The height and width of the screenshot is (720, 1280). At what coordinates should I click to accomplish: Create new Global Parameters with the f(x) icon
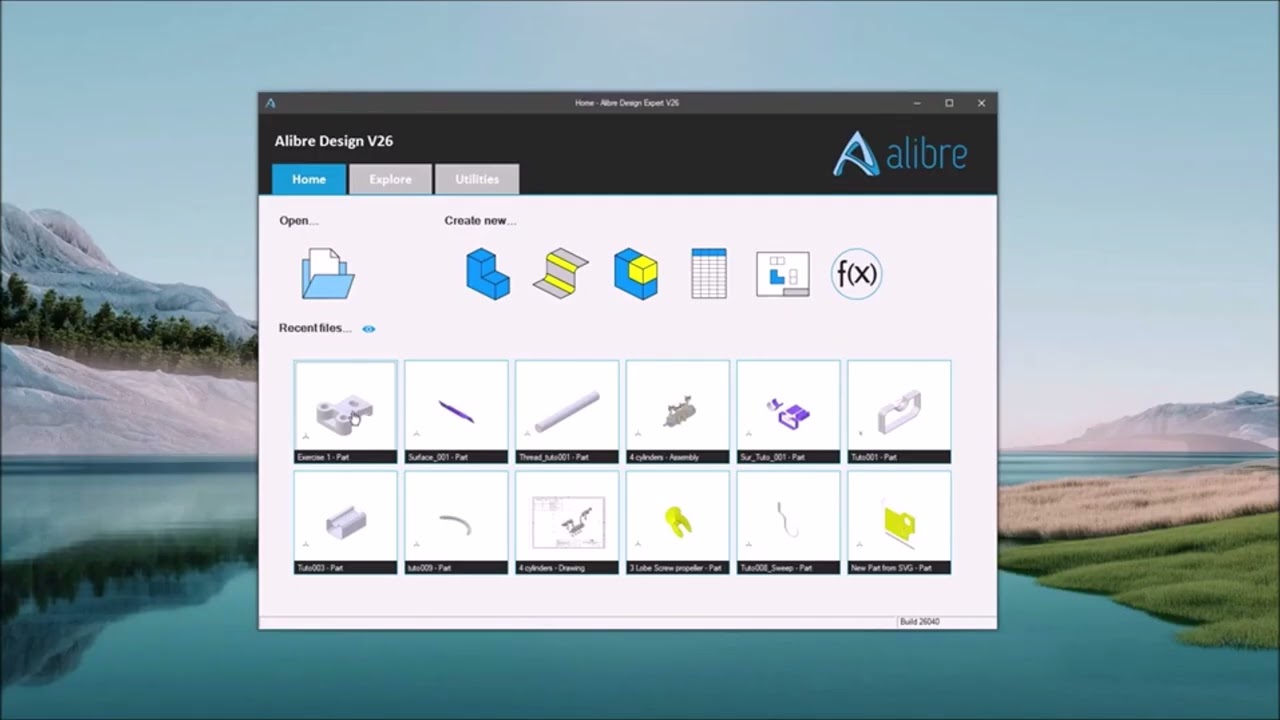click(x=857, y=273)
